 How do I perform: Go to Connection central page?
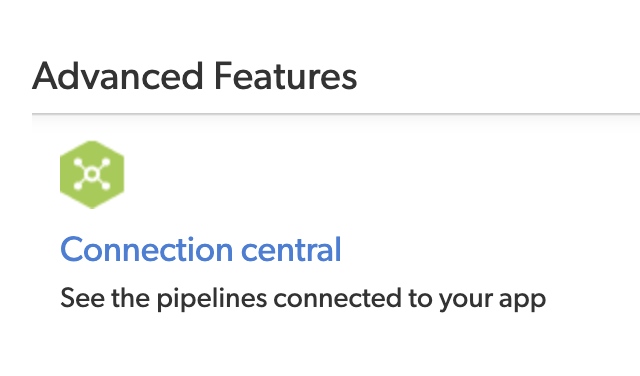[x=200, y=249]
